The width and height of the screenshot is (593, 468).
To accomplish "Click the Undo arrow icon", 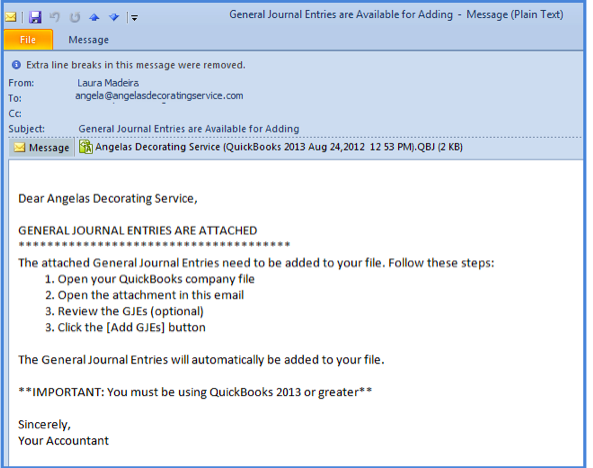I will click(x=55, y=17).
